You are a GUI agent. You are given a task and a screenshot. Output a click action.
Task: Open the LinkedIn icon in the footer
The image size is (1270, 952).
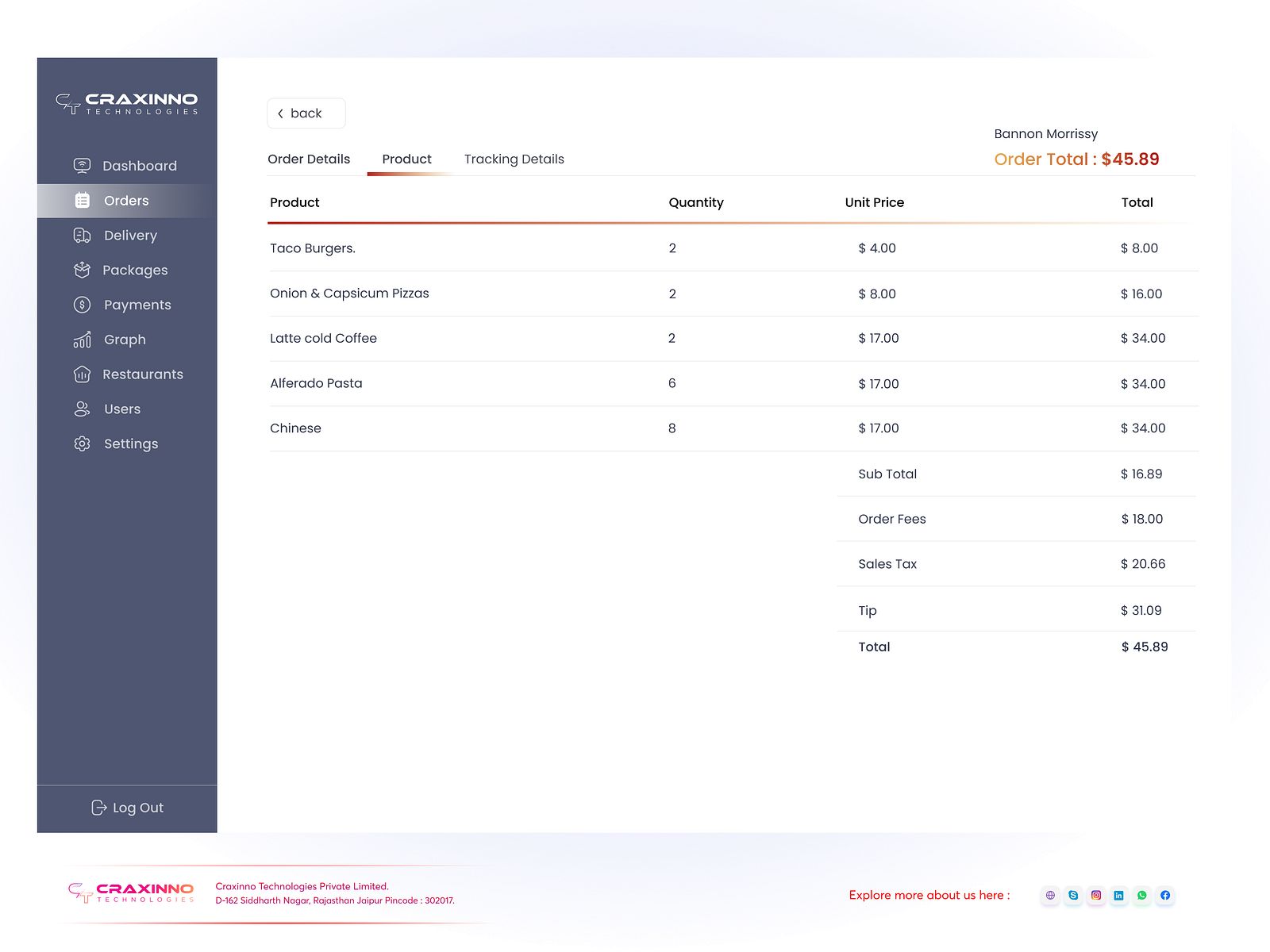[1118, 895]
